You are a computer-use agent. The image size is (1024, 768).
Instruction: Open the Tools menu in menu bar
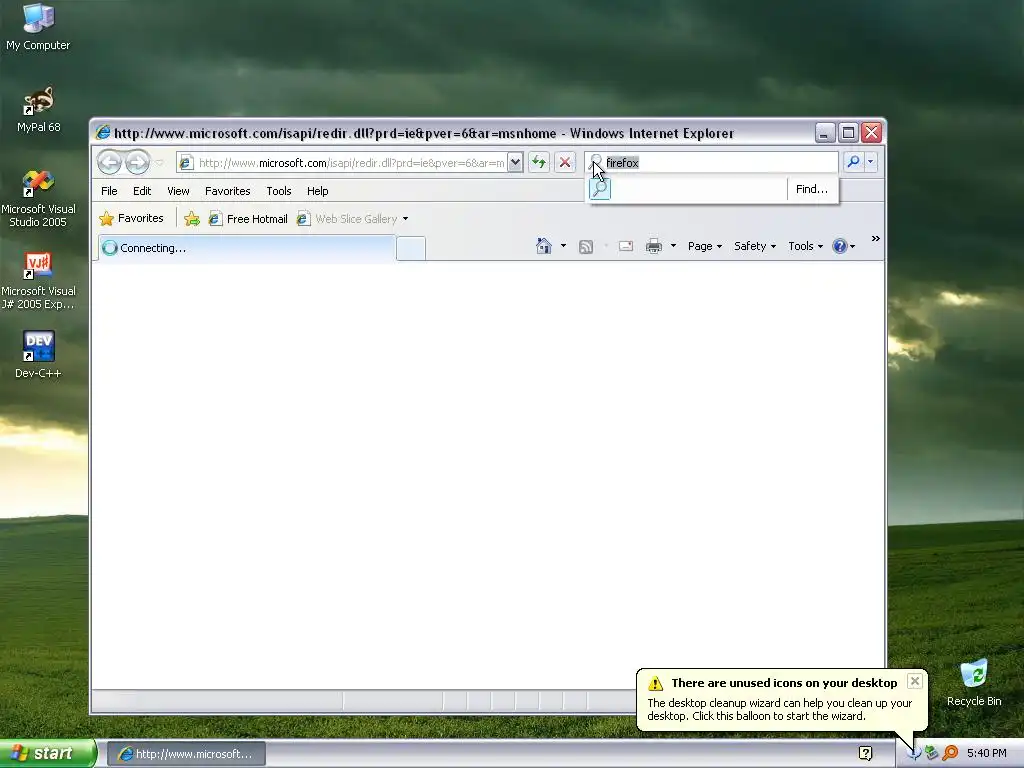point(279,191)
